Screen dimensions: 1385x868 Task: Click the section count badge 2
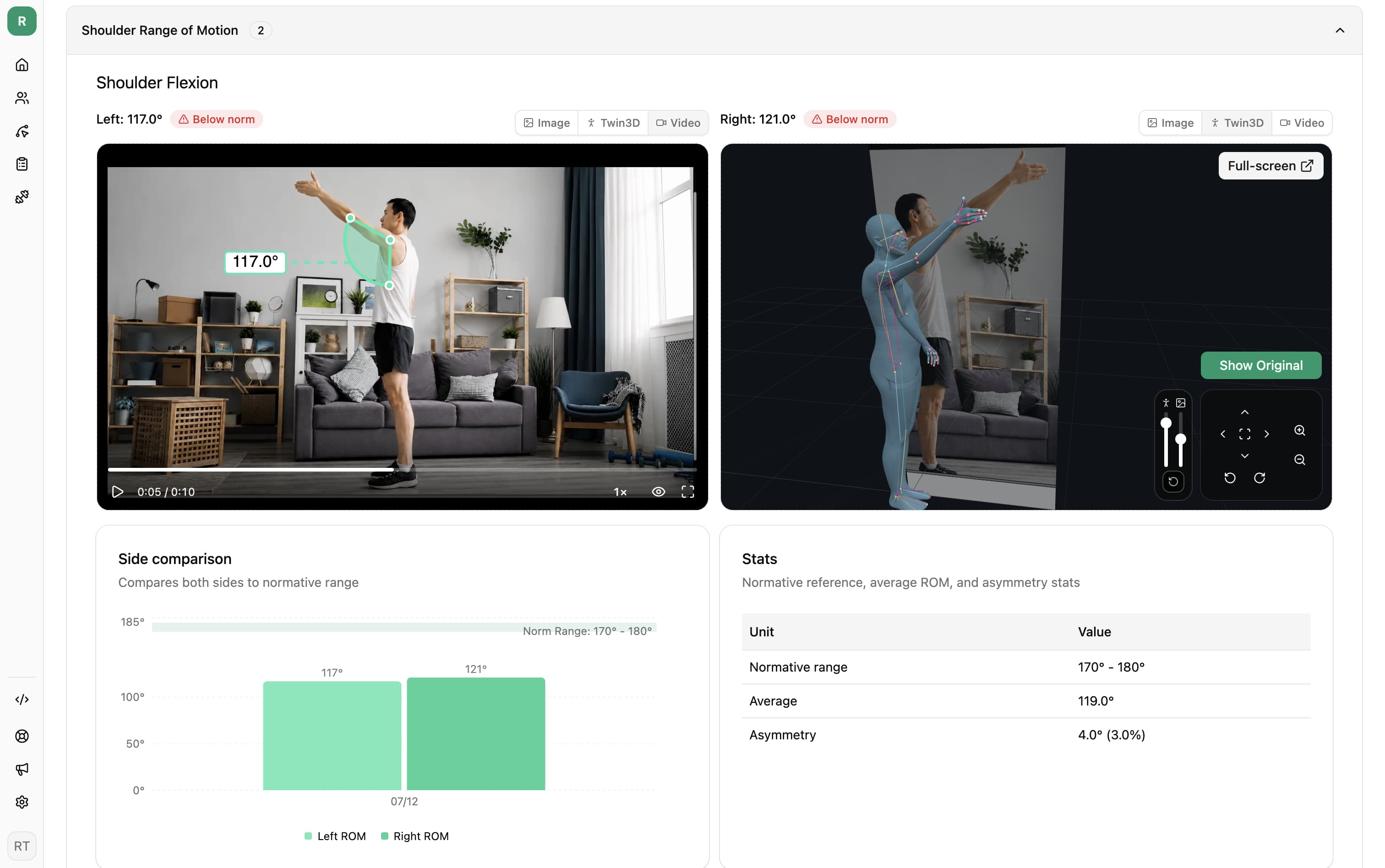tap(261, 30)
